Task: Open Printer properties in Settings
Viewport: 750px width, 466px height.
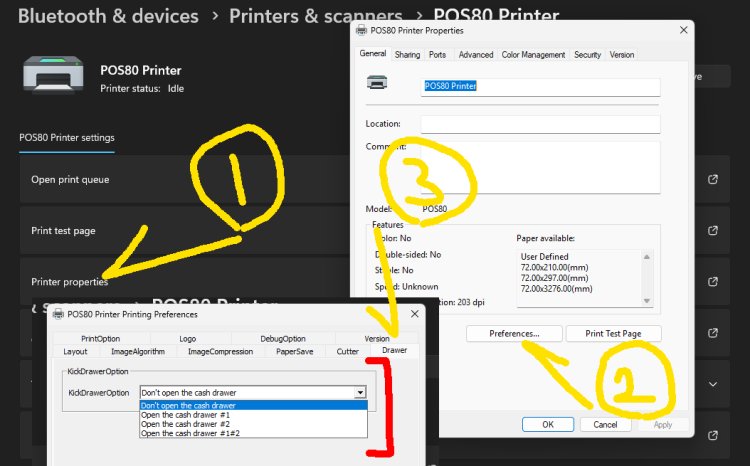Action: (x=69, y=282)
